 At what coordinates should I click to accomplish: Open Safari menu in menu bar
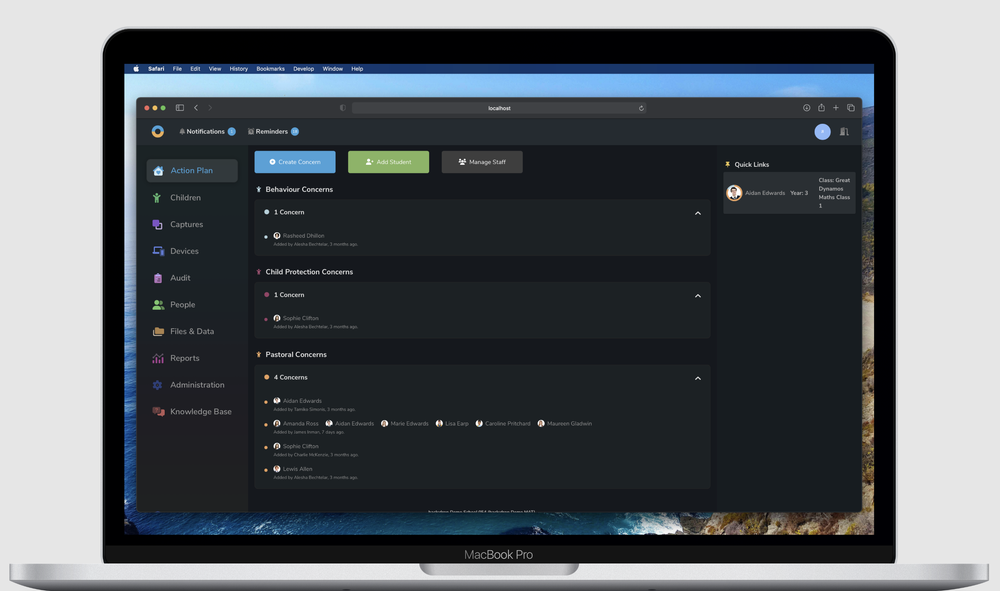156,69
